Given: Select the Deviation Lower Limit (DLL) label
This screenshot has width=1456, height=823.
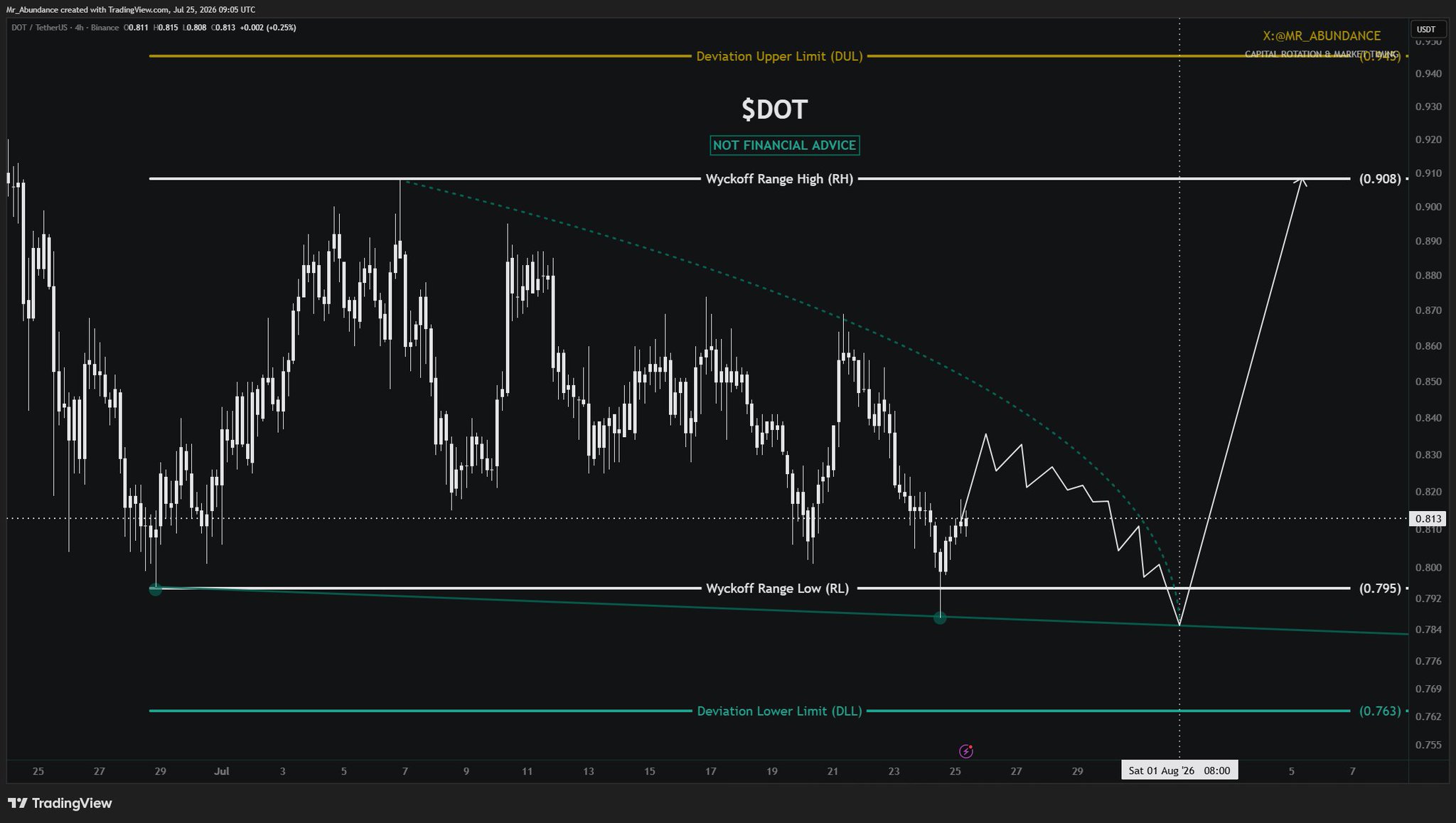Looking at the screenshot, I should (779, 711).
